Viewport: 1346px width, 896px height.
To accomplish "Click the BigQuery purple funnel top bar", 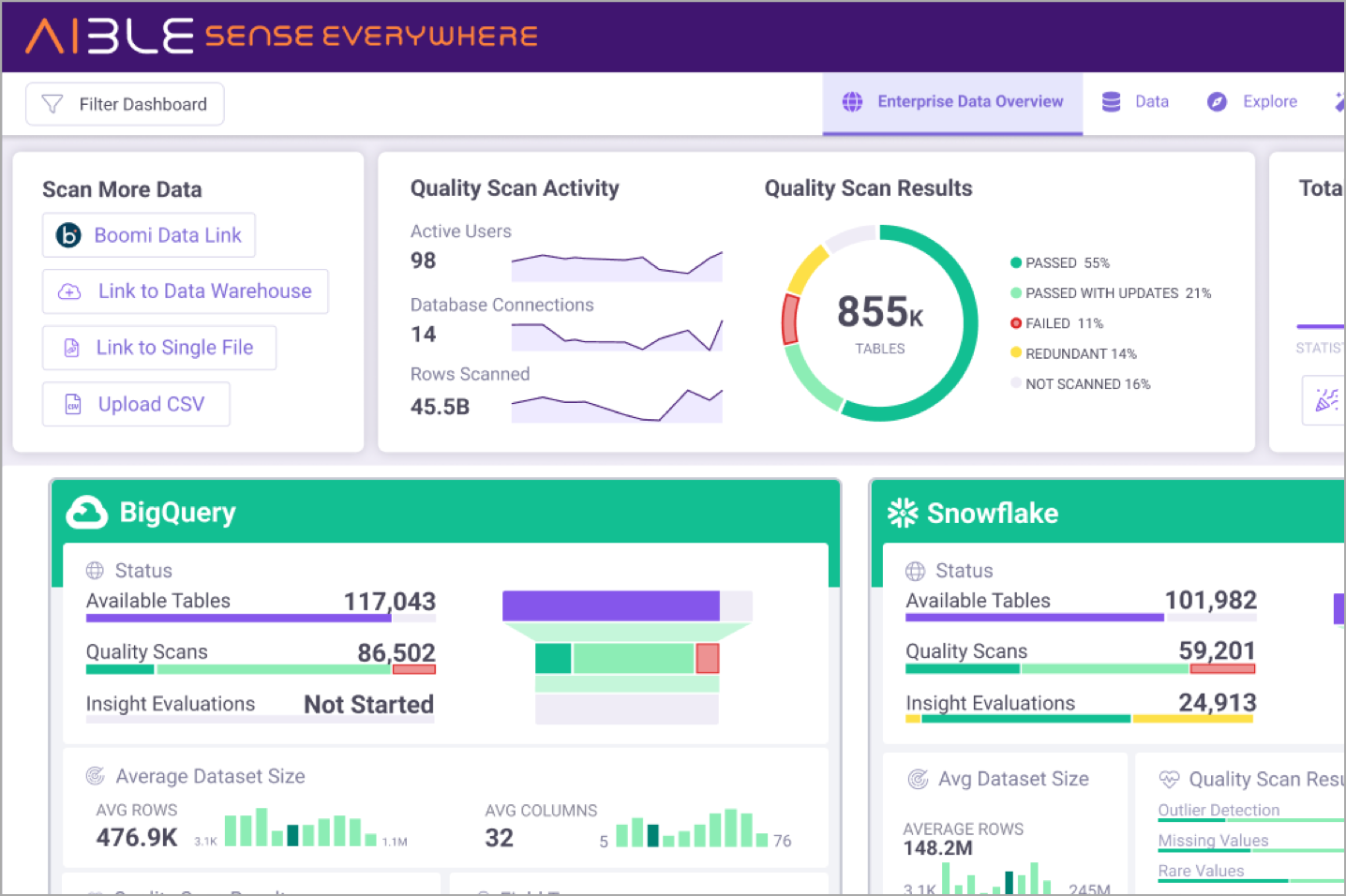I will coord(611,606).
